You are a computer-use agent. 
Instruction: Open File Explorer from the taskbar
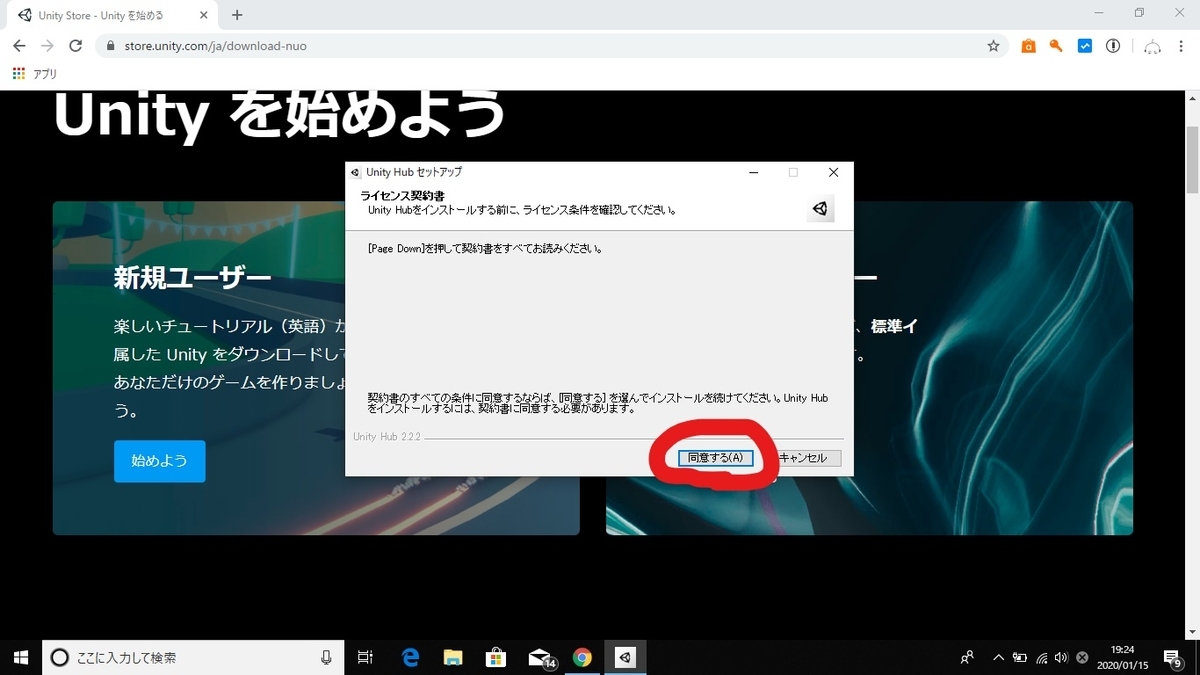pos(453,657)
